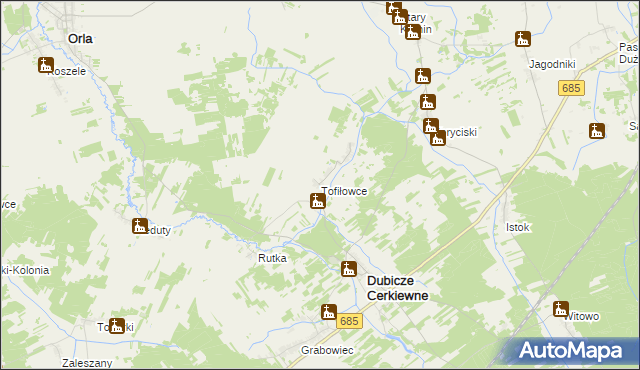Click the church icon overlapping Stary Kornin label
The height and width of the screenshot is (370, 640).
[413, 31]
